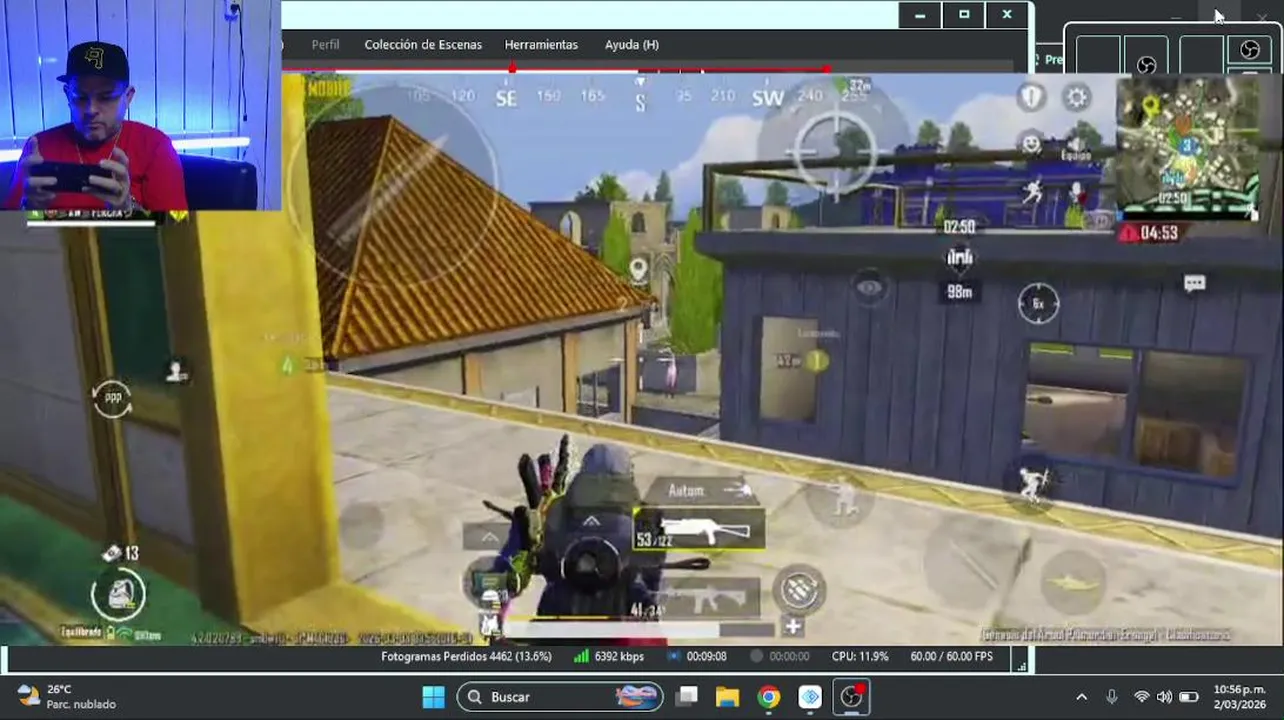Tap the Equilibrado mode round icon
The image size is (1284, 720).
point(118,594)
